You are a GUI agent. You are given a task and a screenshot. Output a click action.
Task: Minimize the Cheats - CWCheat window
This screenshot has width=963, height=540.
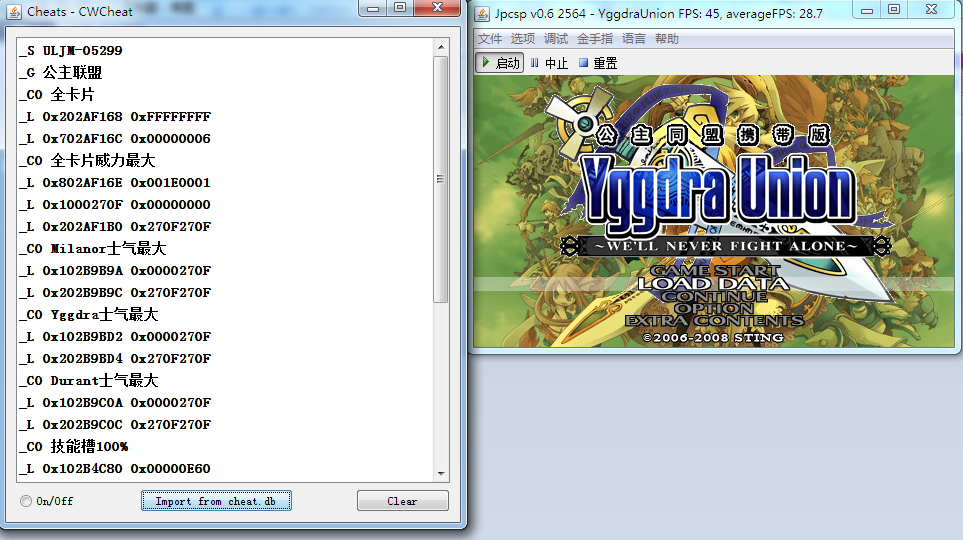[373, 8]
